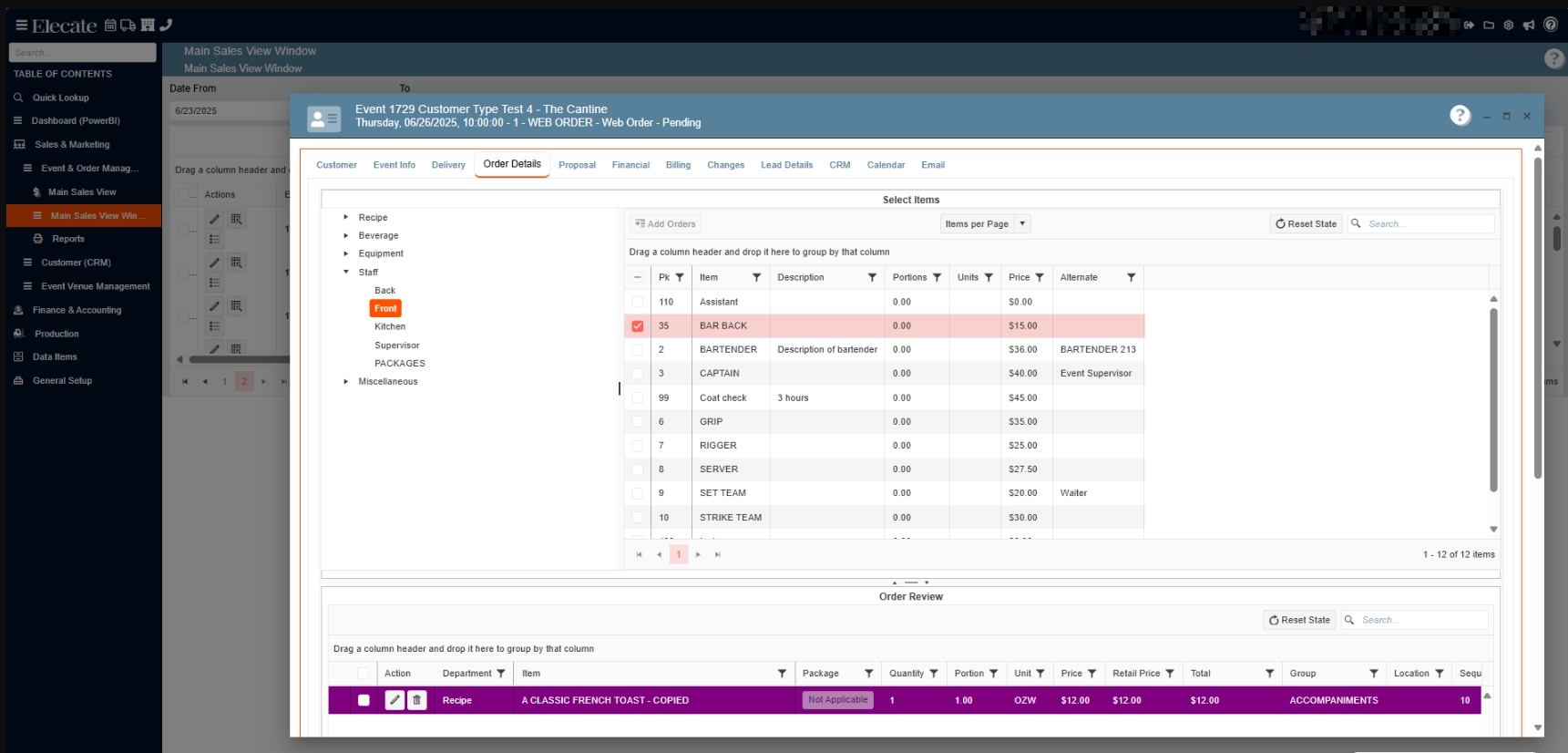The height and width of the screenshot is (753, 1568).
Task: Click the Add Orders button
Action: pos(665,224)
